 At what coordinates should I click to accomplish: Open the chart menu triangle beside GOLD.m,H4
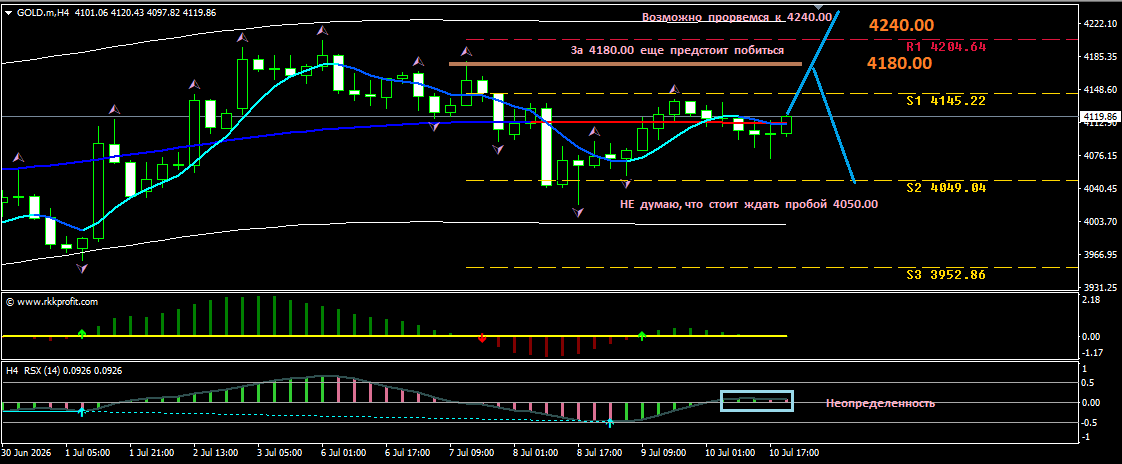(8, 13)
